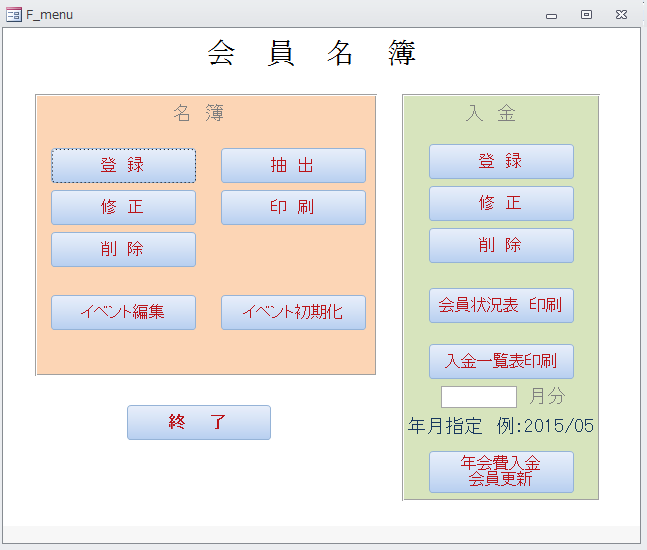Click 登録 button in 入金 panel

tap(501, 162)
